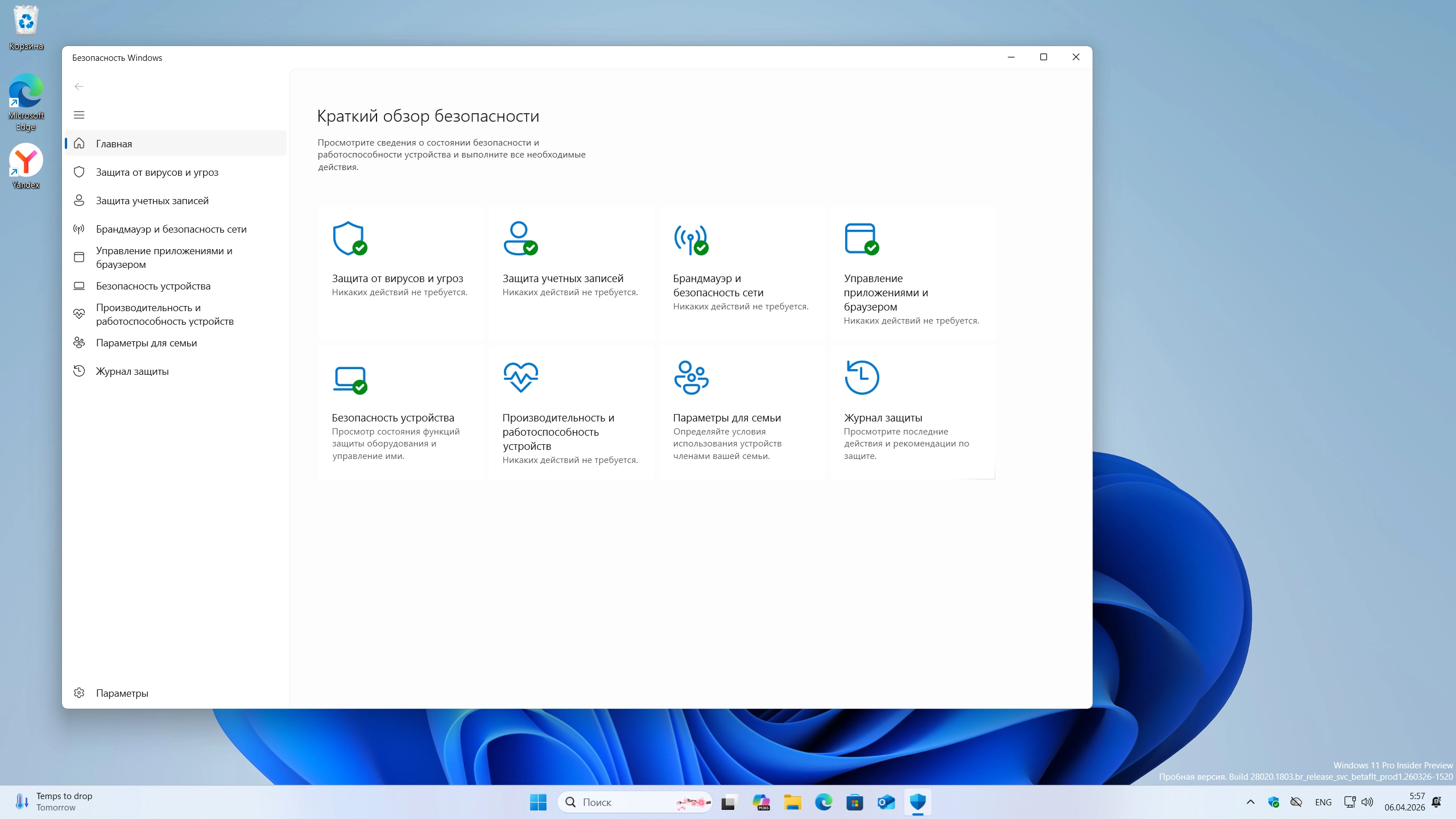Click the app and browser control tile icon

tap(861, 238)
